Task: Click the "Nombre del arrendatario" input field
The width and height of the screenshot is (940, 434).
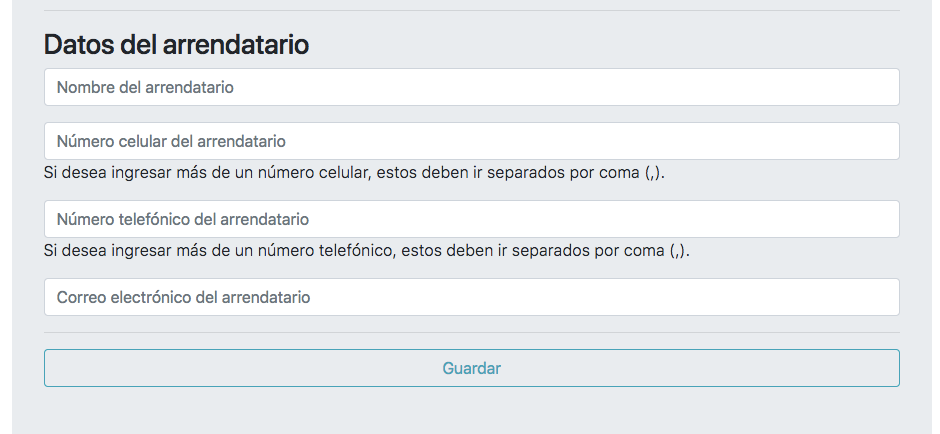Action: tap(471, 87)
